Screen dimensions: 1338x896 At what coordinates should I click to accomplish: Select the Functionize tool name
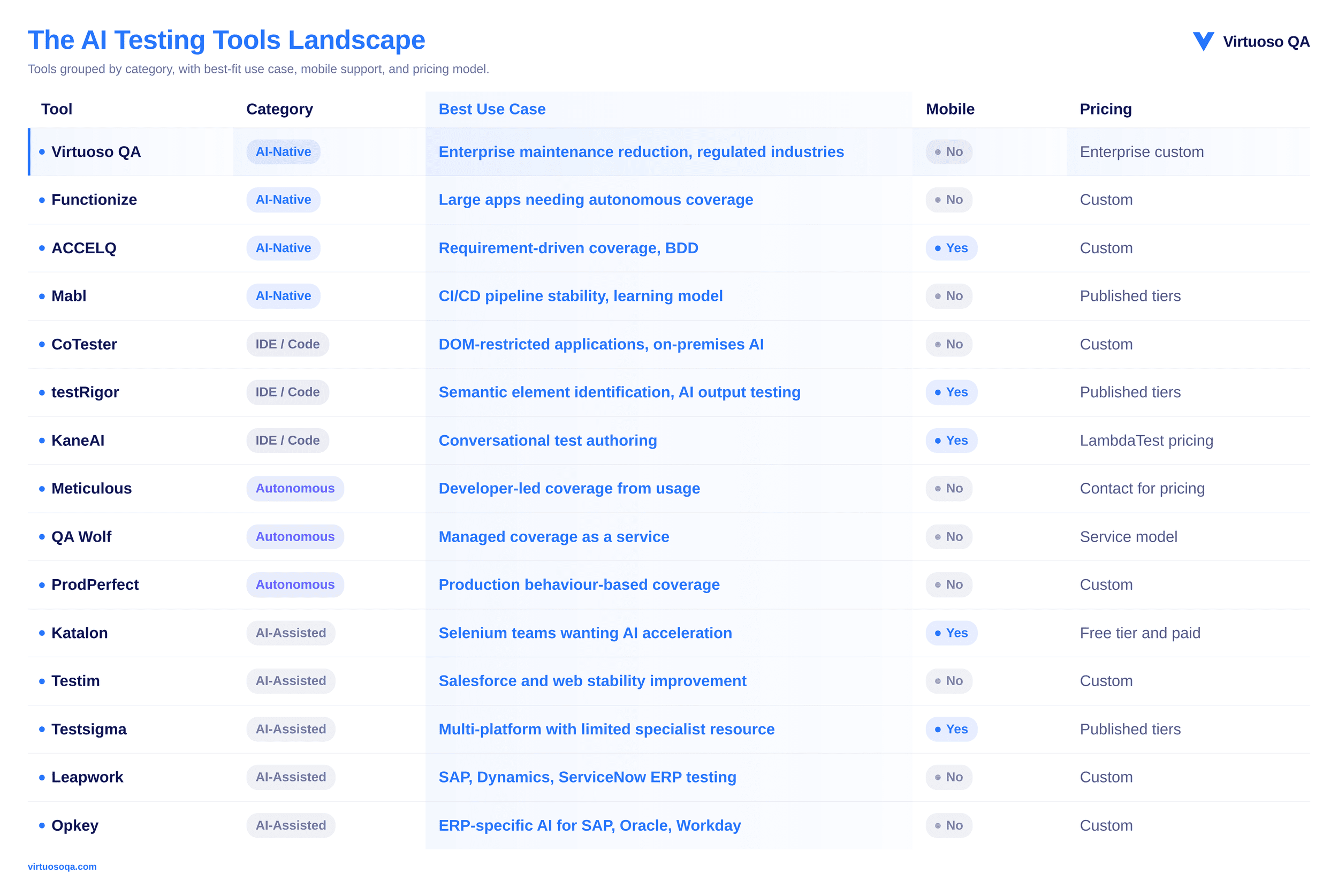coord(94,200)
